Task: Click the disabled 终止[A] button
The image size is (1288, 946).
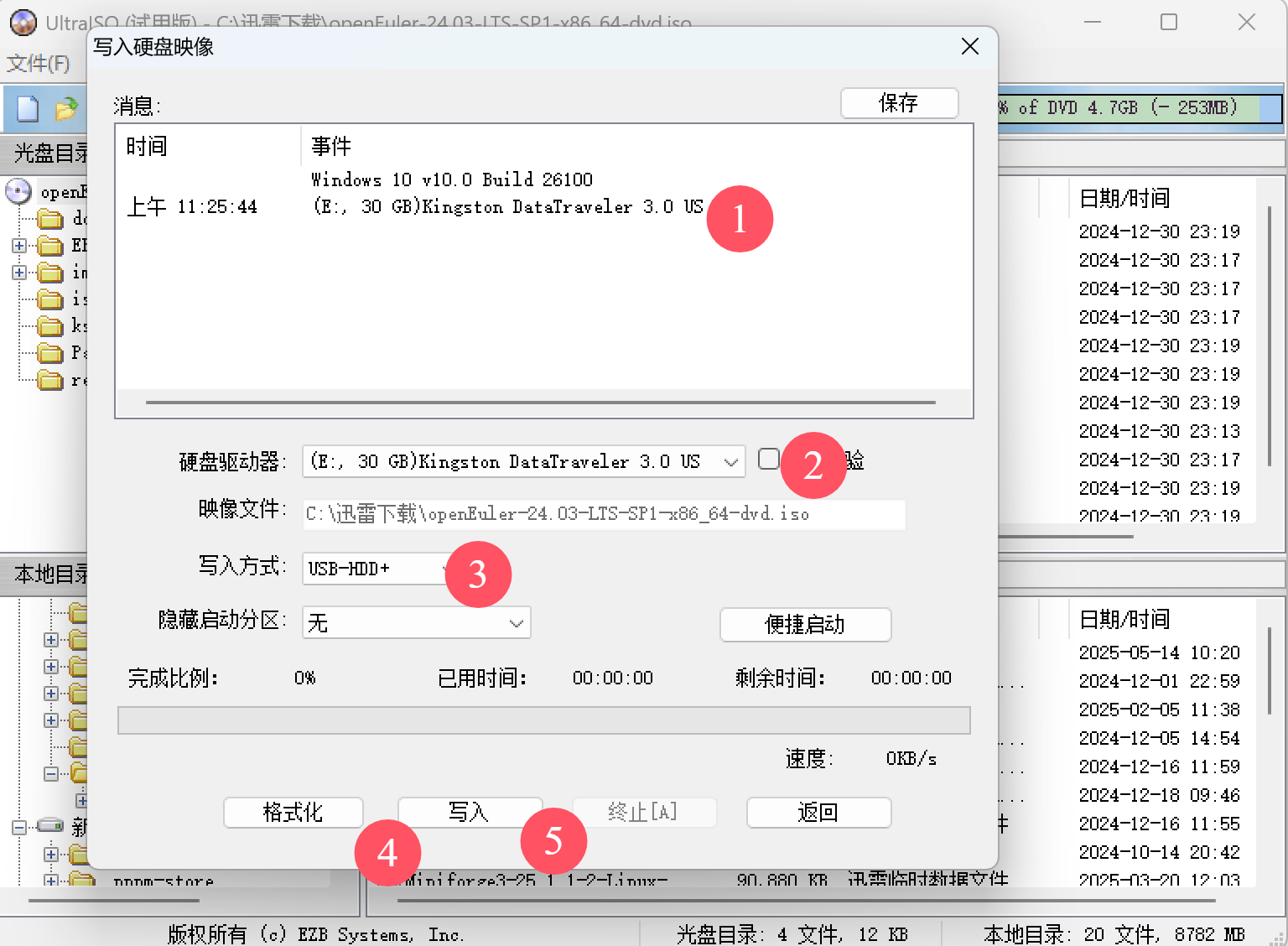Action: click(x=644, y=812)
